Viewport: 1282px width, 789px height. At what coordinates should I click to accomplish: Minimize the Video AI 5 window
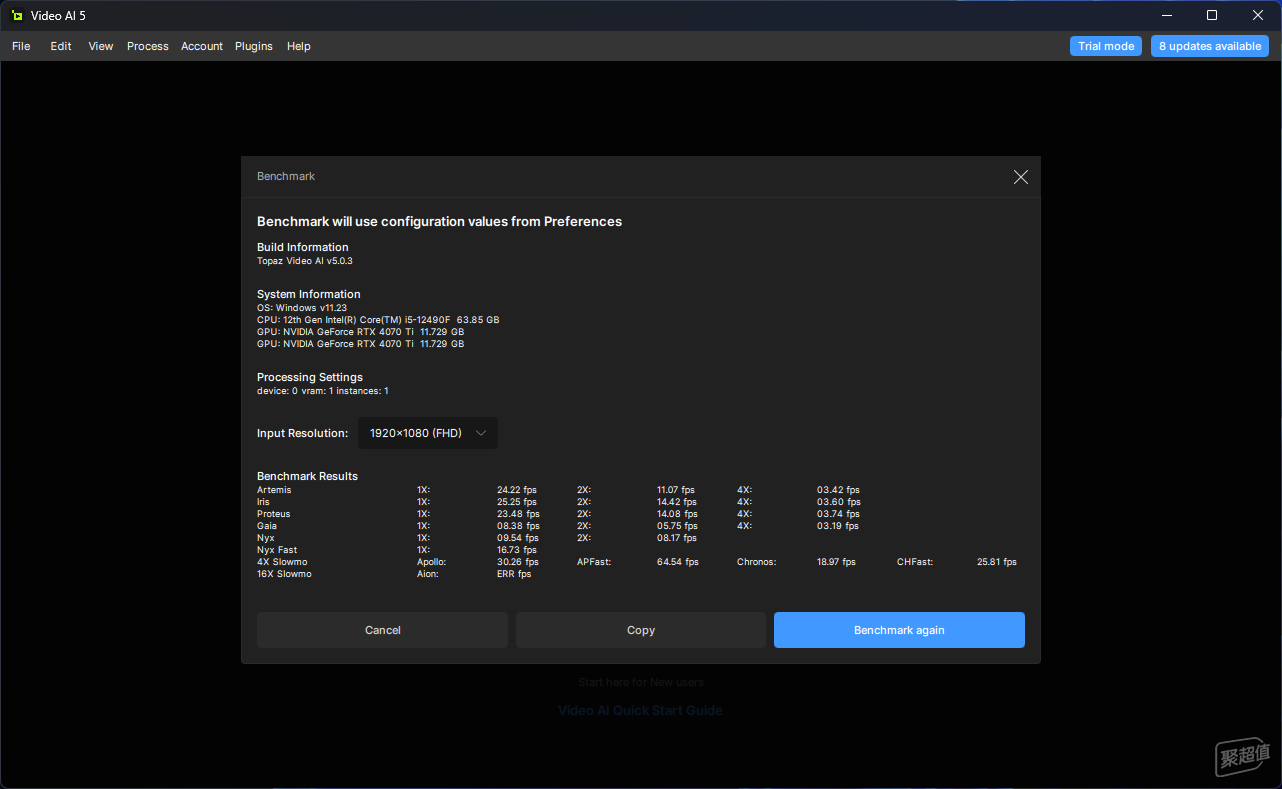tap(1166, 15)
